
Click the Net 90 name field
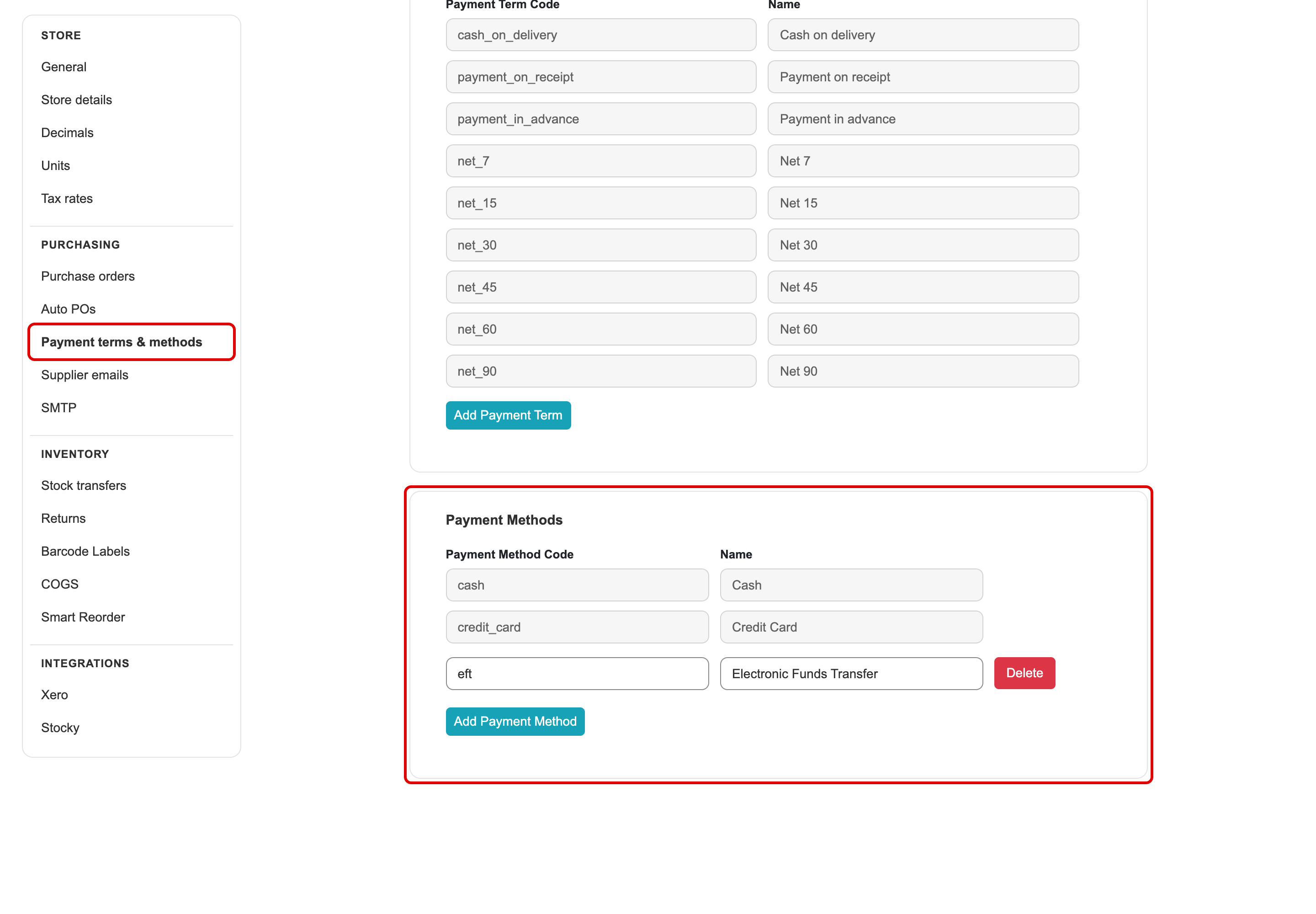click(x=923, y=371)
